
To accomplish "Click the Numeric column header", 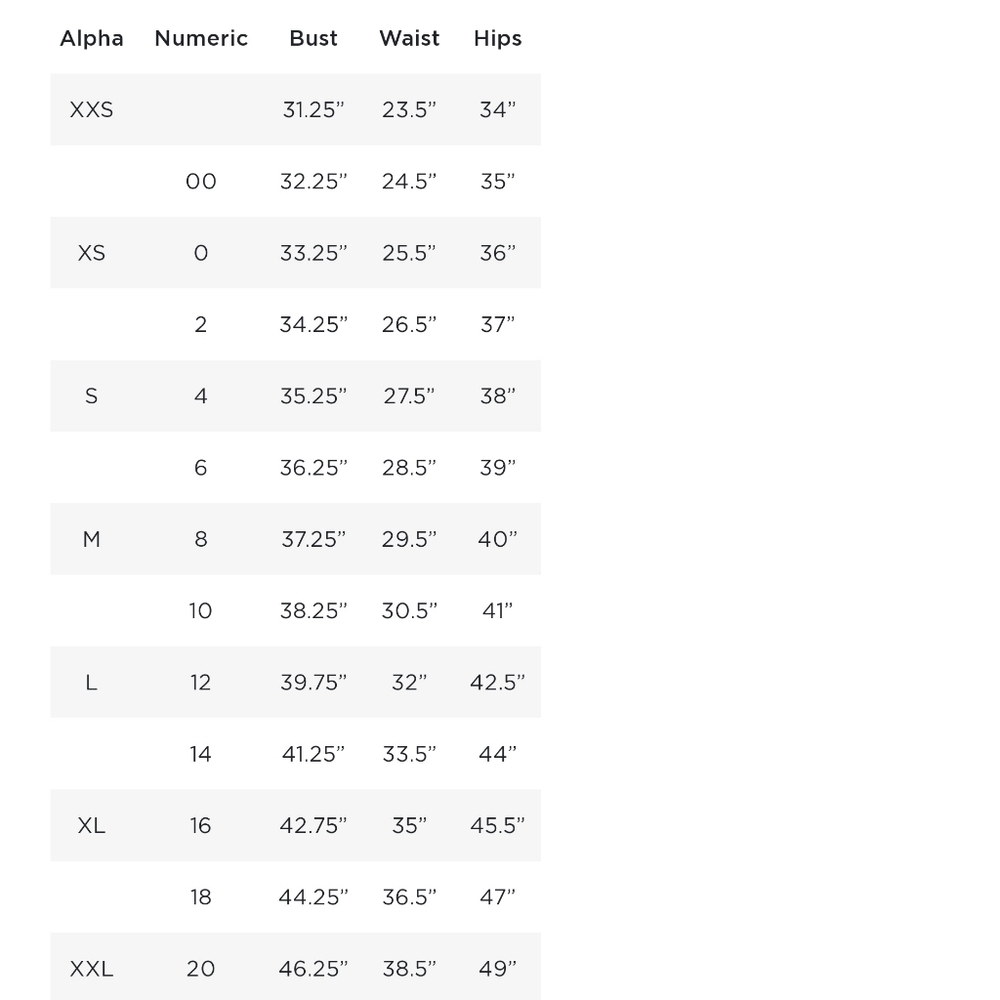I will tap(201, 38).
